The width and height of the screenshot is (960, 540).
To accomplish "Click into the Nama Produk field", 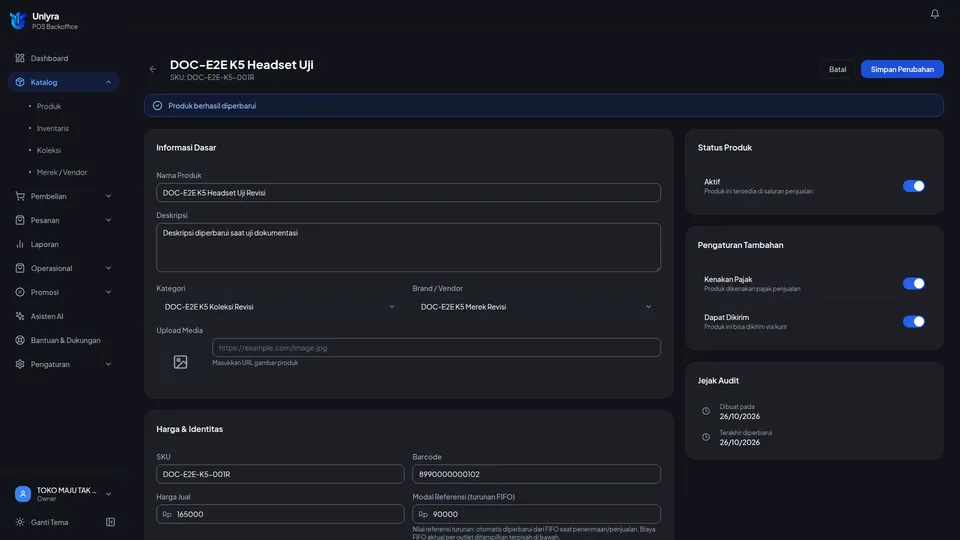I will coord(408,192).
